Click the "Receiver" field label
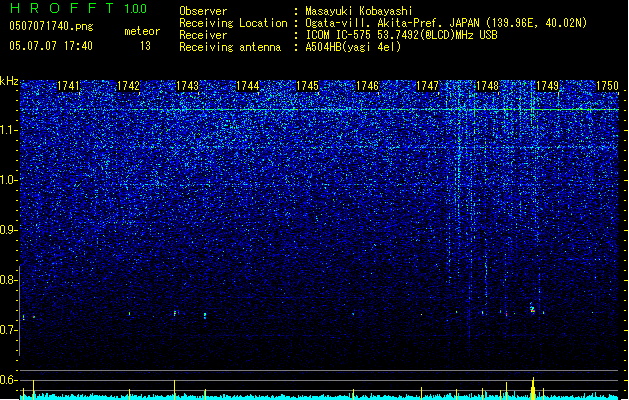The width and height of the screenshot is (629, 400). pyautogui.click(x=203, y=35)
